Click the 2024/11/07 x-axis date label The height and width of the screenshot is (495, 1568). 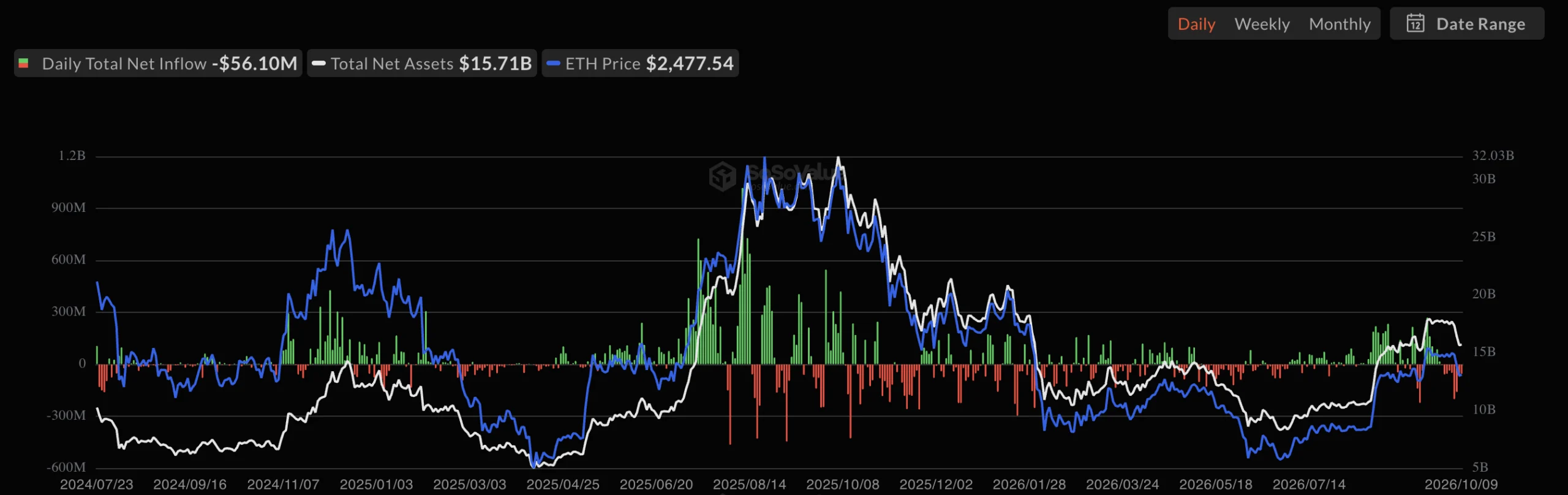coord(283,484)
